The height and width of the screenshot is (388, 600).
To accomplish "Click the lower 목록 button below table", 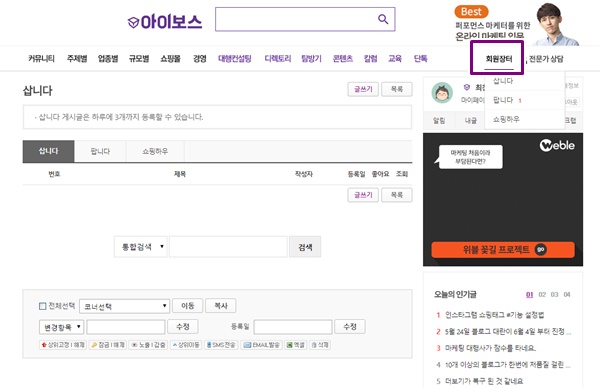I will pyautogui.click(x=397, y=195).
